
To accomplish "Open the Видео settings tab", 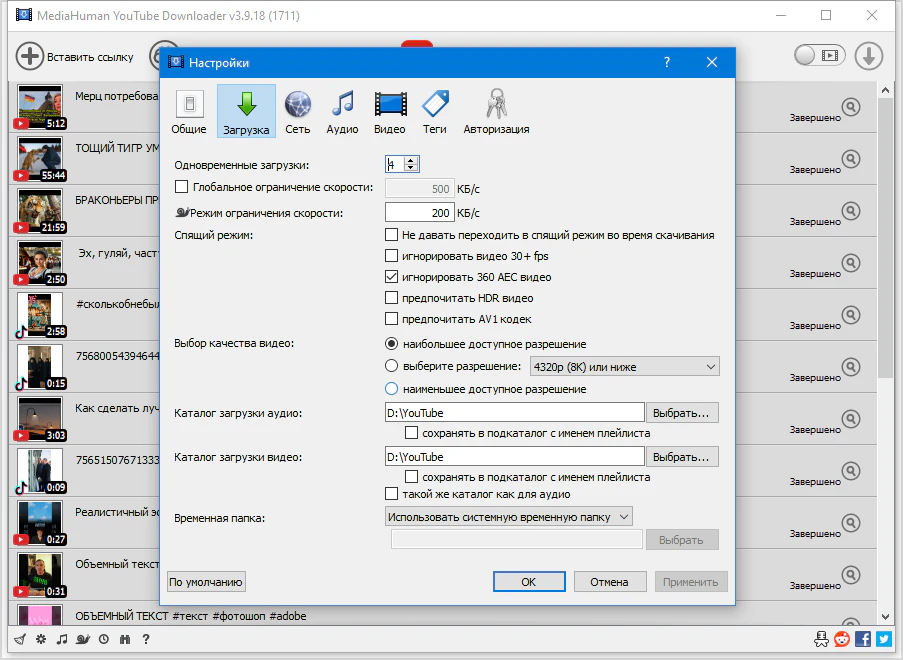I will coord(390,112).
